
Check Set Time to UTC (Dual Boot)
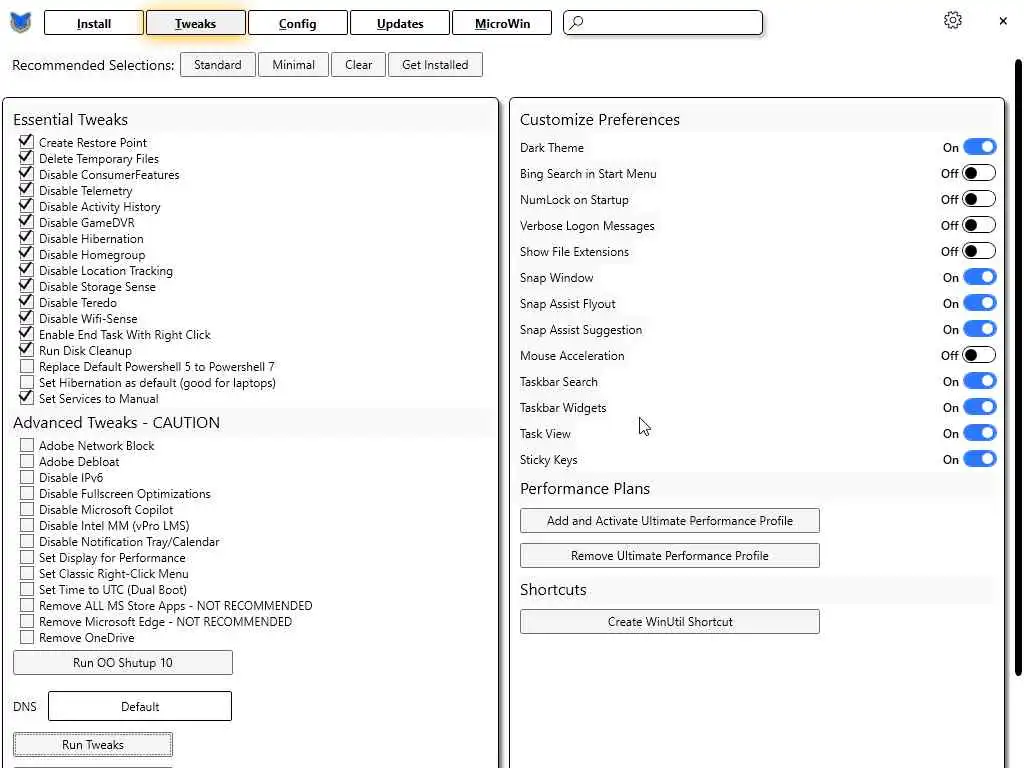pyautogui.click(x=27, y=589)
